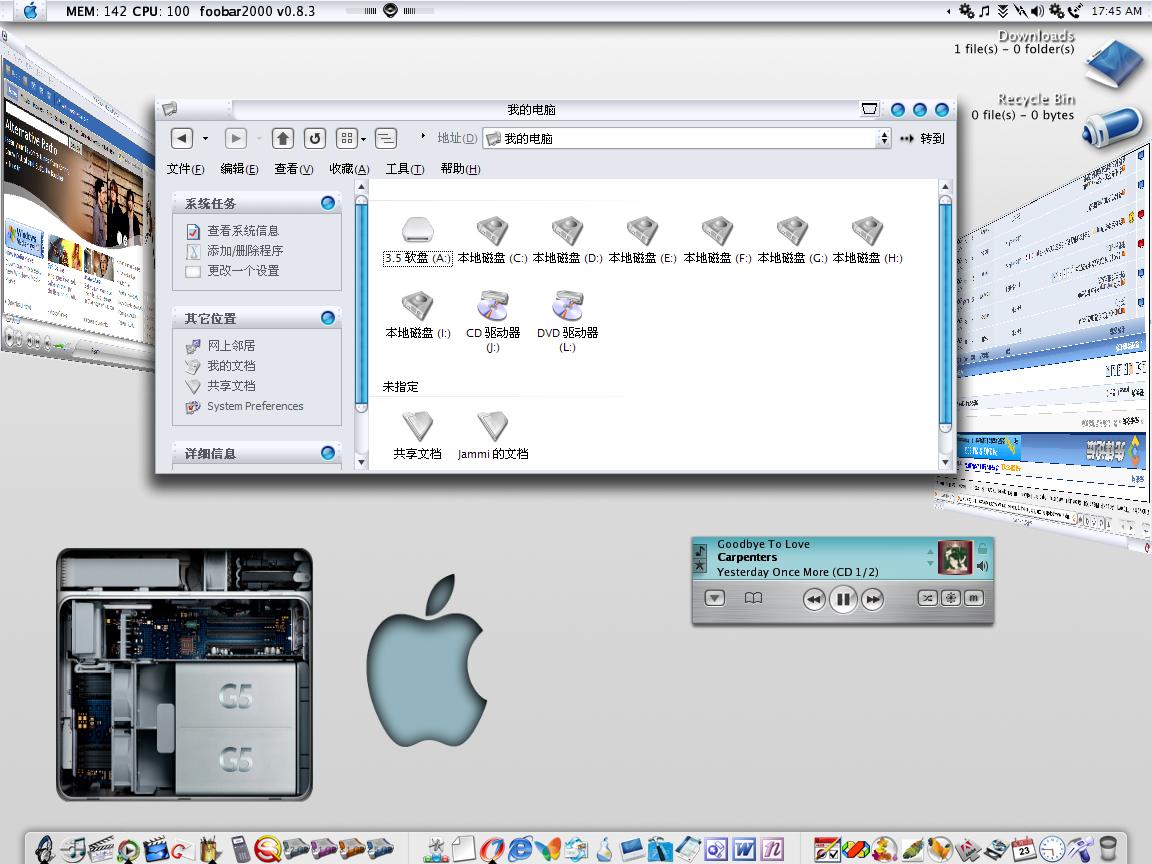Open the address bar dropdown stepper
1152x864 pixels.
(x=884, y=138)
